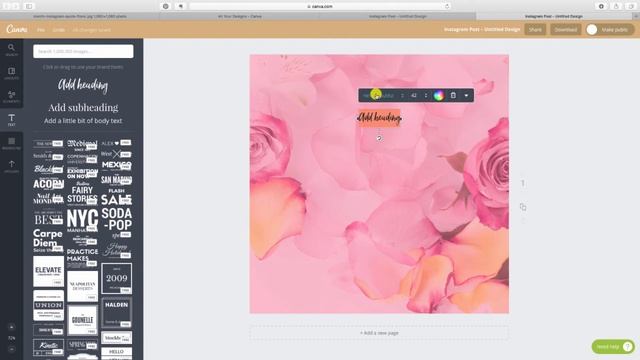640x360 pixels.
Task: Open the Search tab in Canva sidebar
Action: coord(11,50)
